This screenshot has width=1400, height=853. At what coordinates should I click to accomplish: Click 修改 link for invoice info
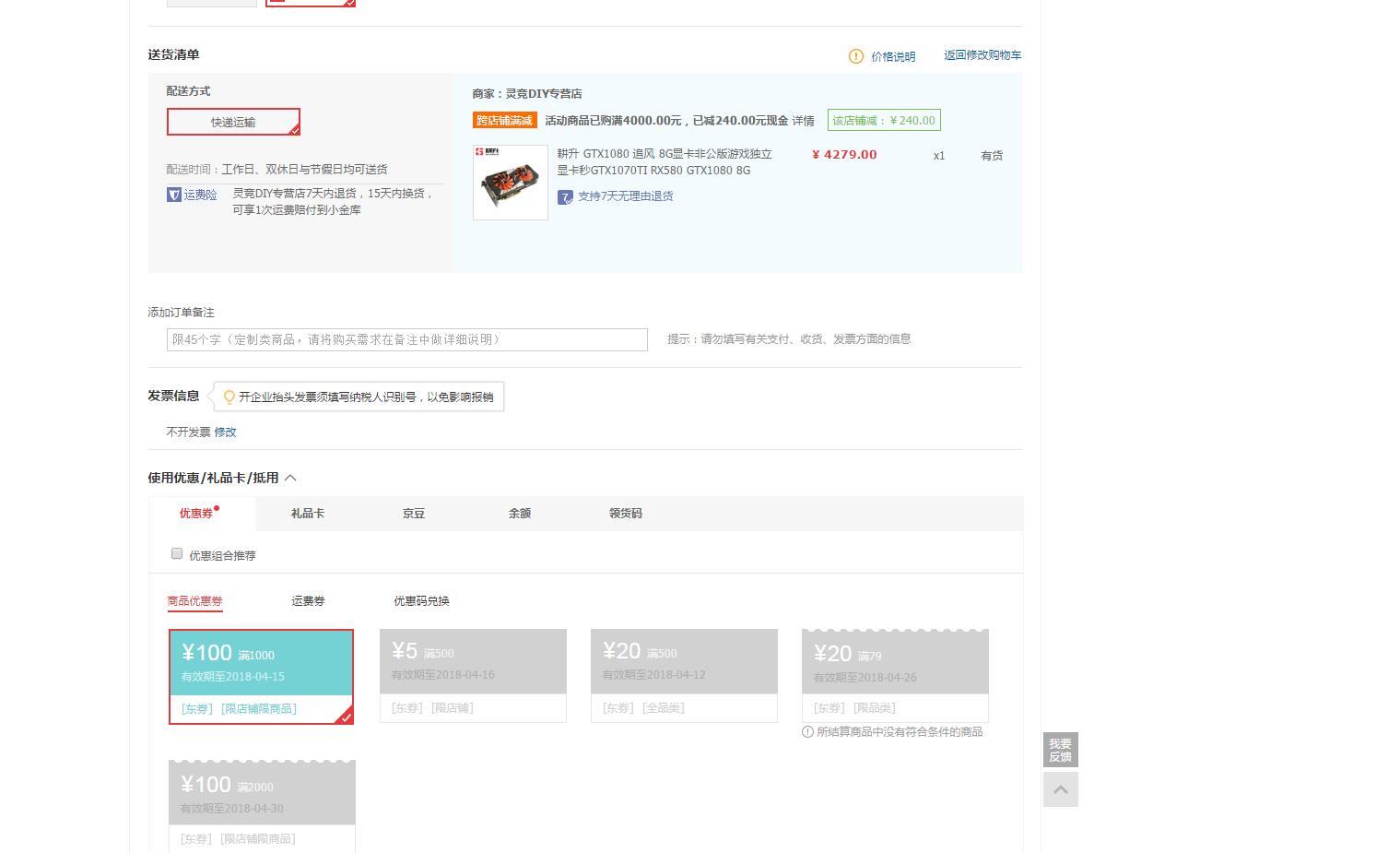[226, 432]
